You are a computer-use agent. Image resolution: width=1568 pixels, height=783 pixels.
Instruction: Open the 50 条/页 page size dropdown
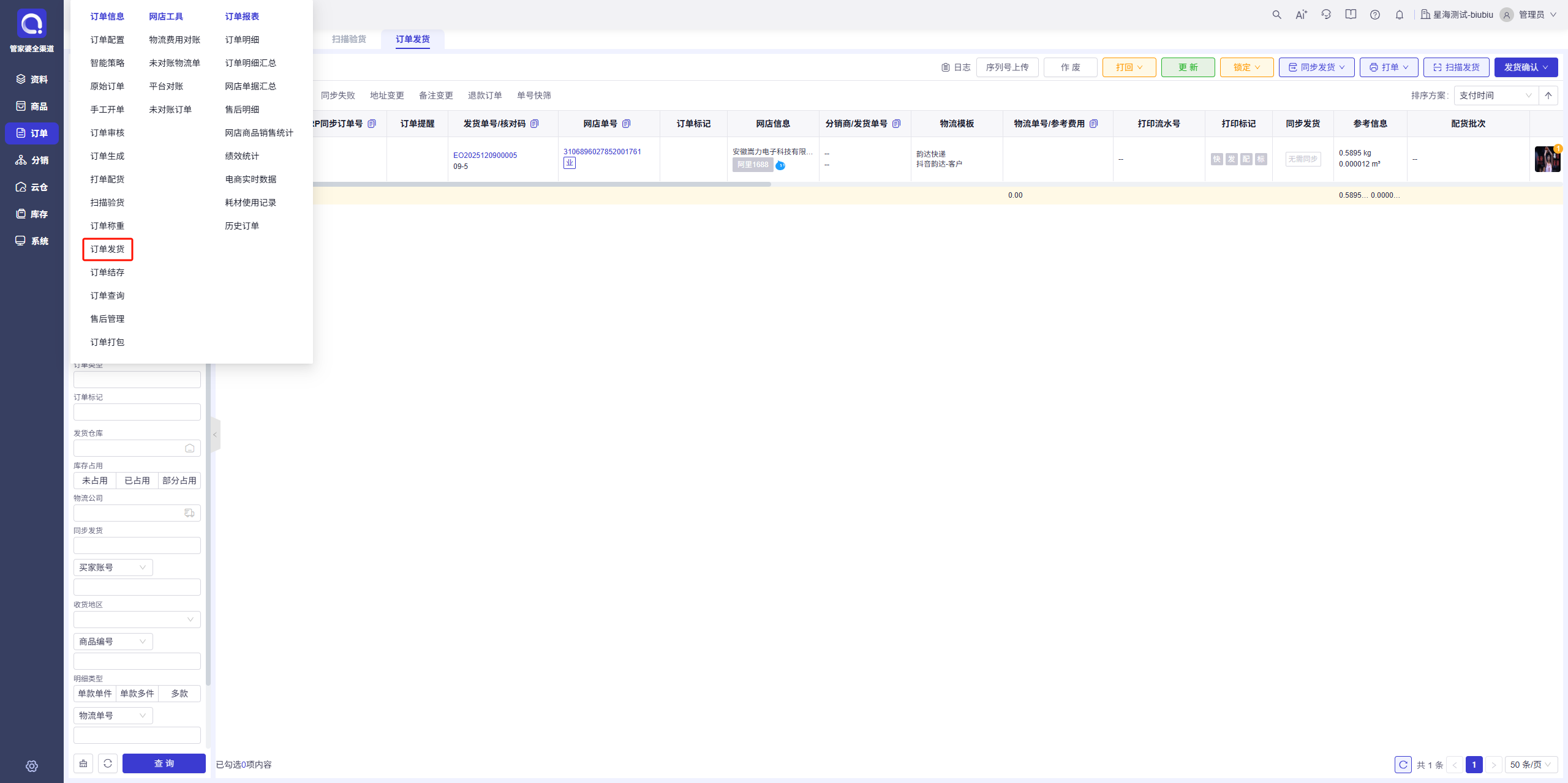tap(1531, 765)
